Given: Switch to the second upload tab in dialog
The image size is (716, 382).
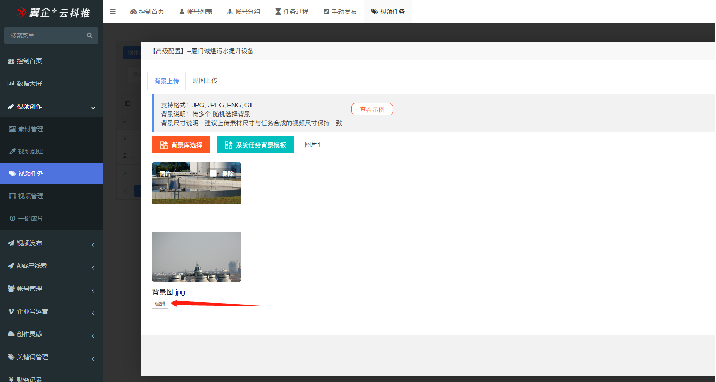Looking at the screenshot, I should (205, 81).
